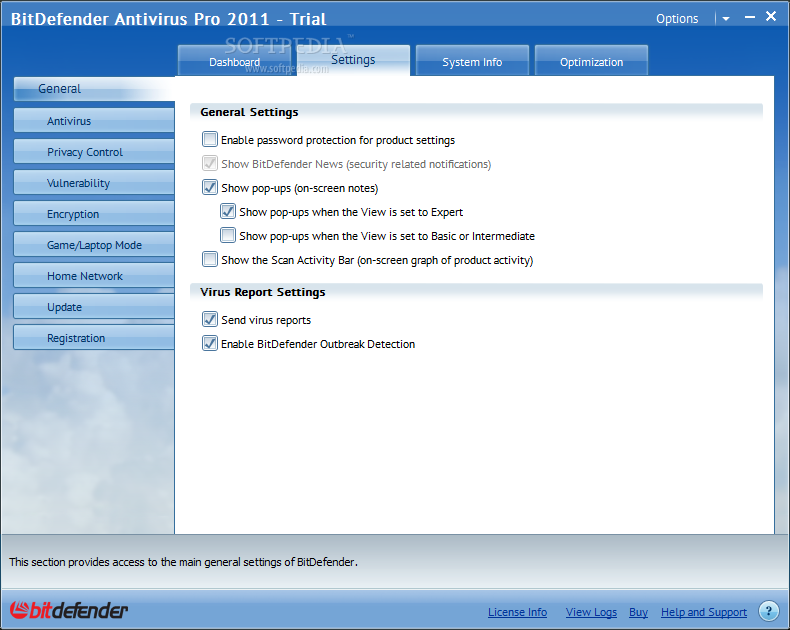
Task: Uncheck Show pop-ups (on-screen notes)
Action: tap(210, 187)
